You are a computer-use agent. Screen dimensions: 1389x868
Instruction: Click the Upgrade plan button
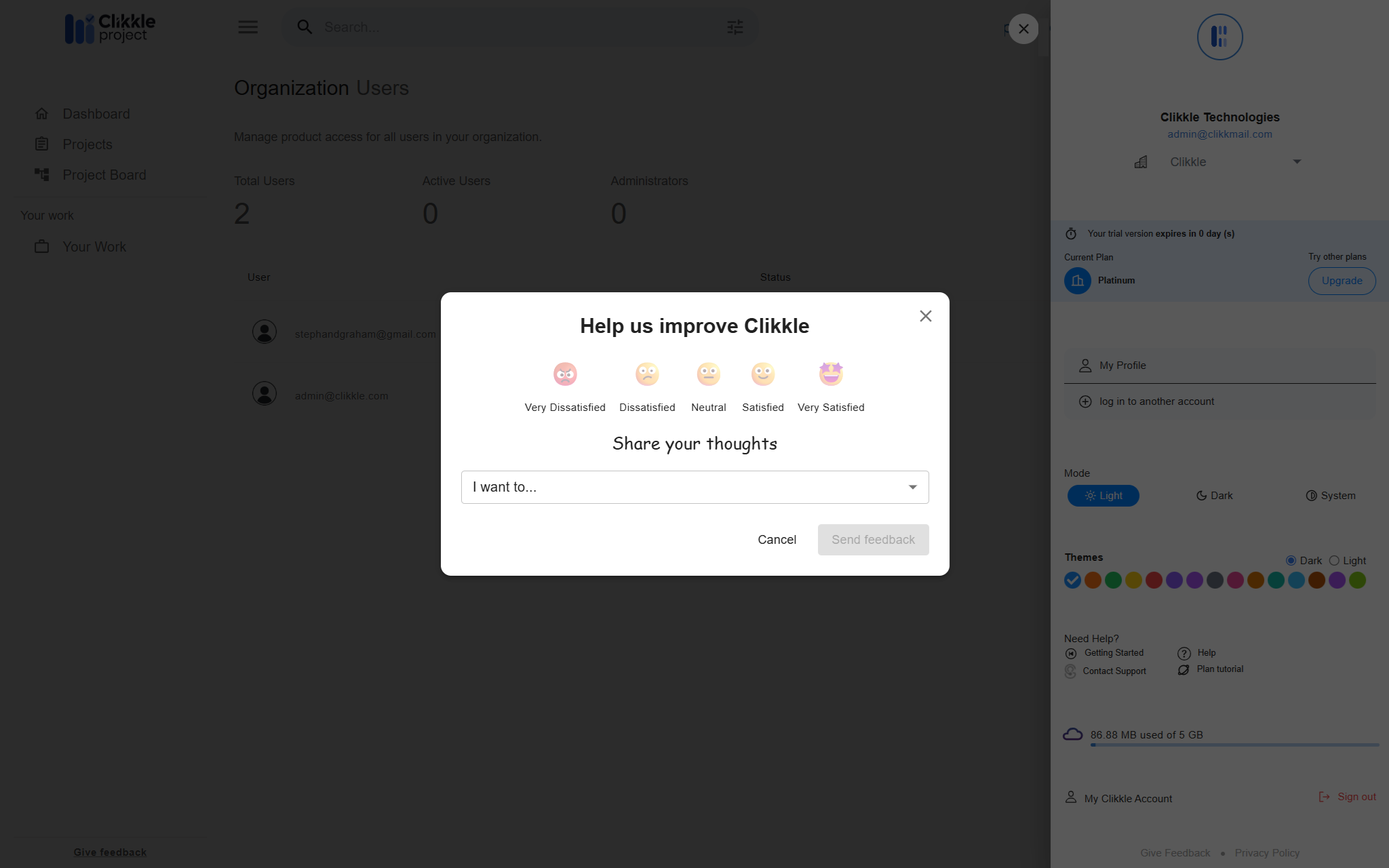(x=1341, y=281)
